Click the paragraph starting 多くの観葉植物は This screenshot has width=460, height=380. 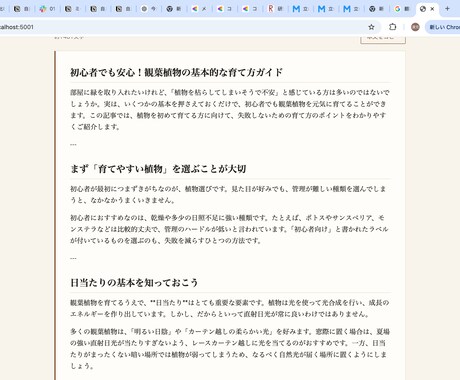230,349
